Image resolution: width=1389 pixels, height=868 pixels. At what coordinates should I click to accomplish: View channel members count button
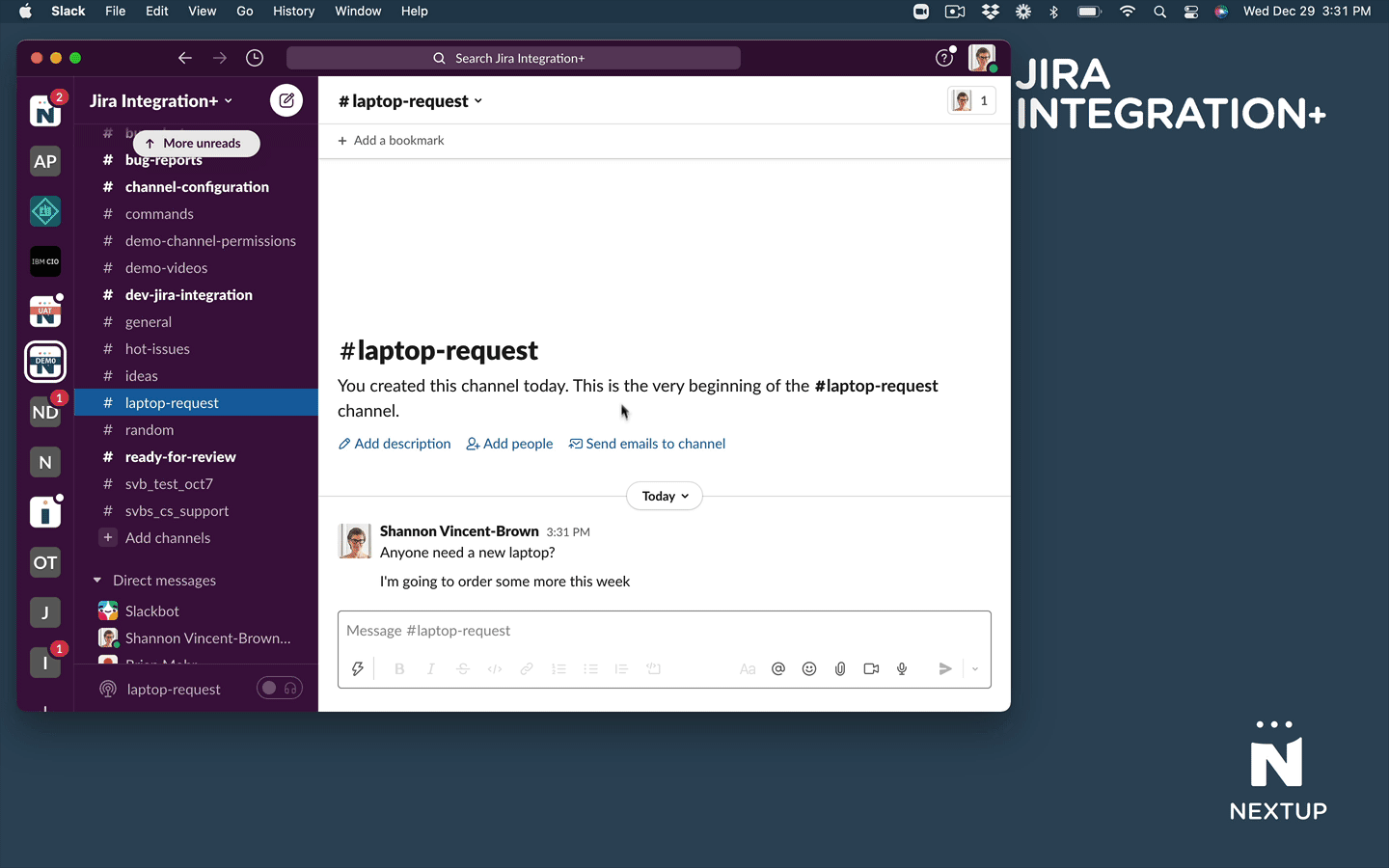pyautogui.click(x=971, y=100)
